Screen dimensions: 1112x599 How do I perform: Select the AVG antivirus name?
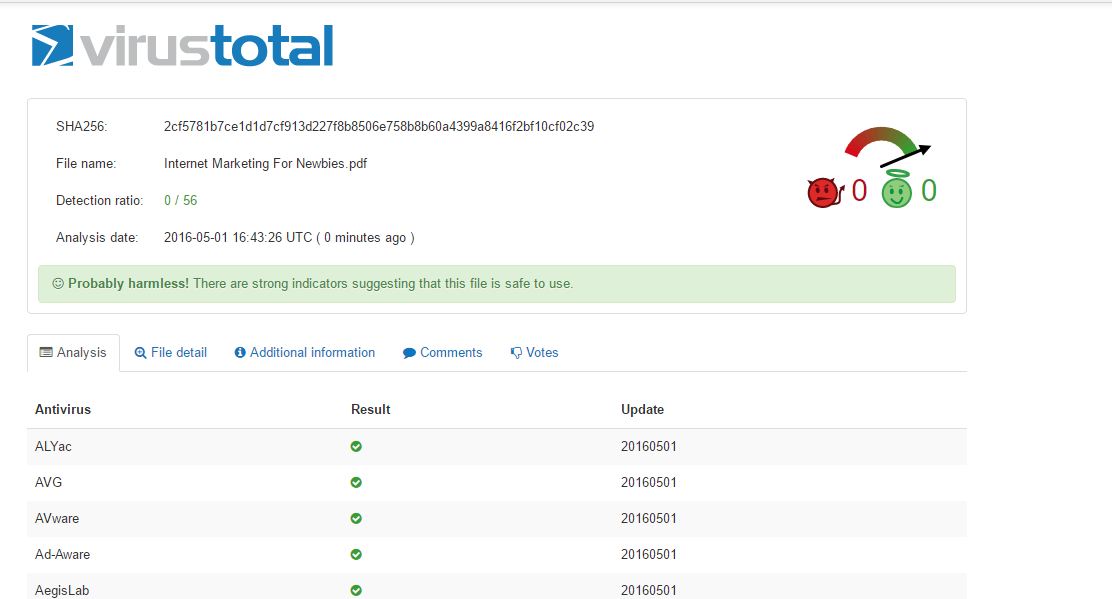tap(48, 483)
